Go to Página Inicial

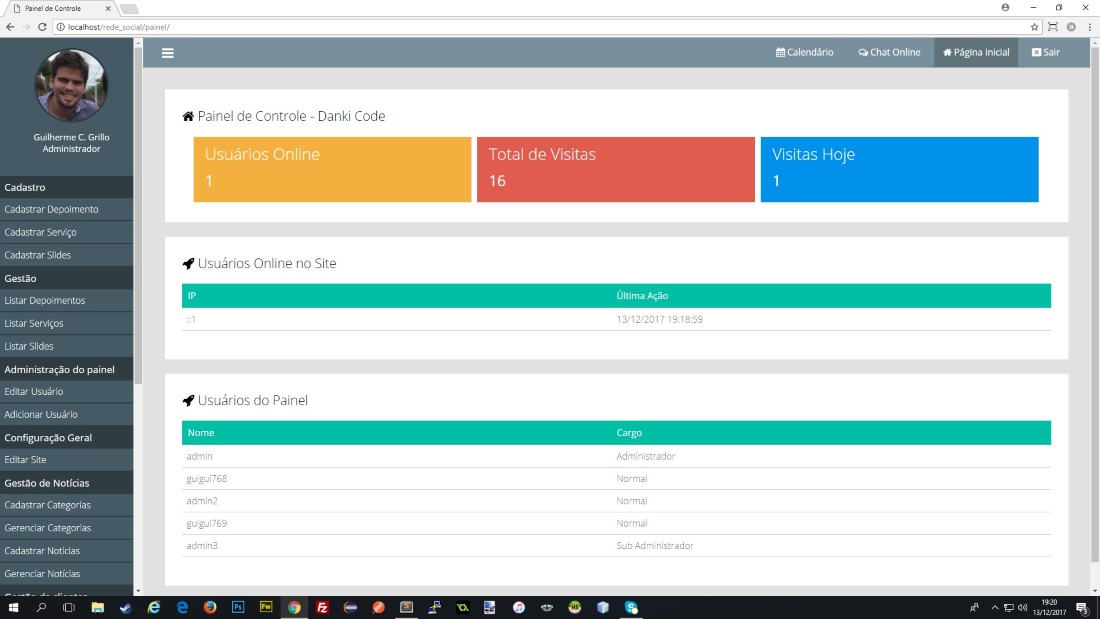(976, 53)
